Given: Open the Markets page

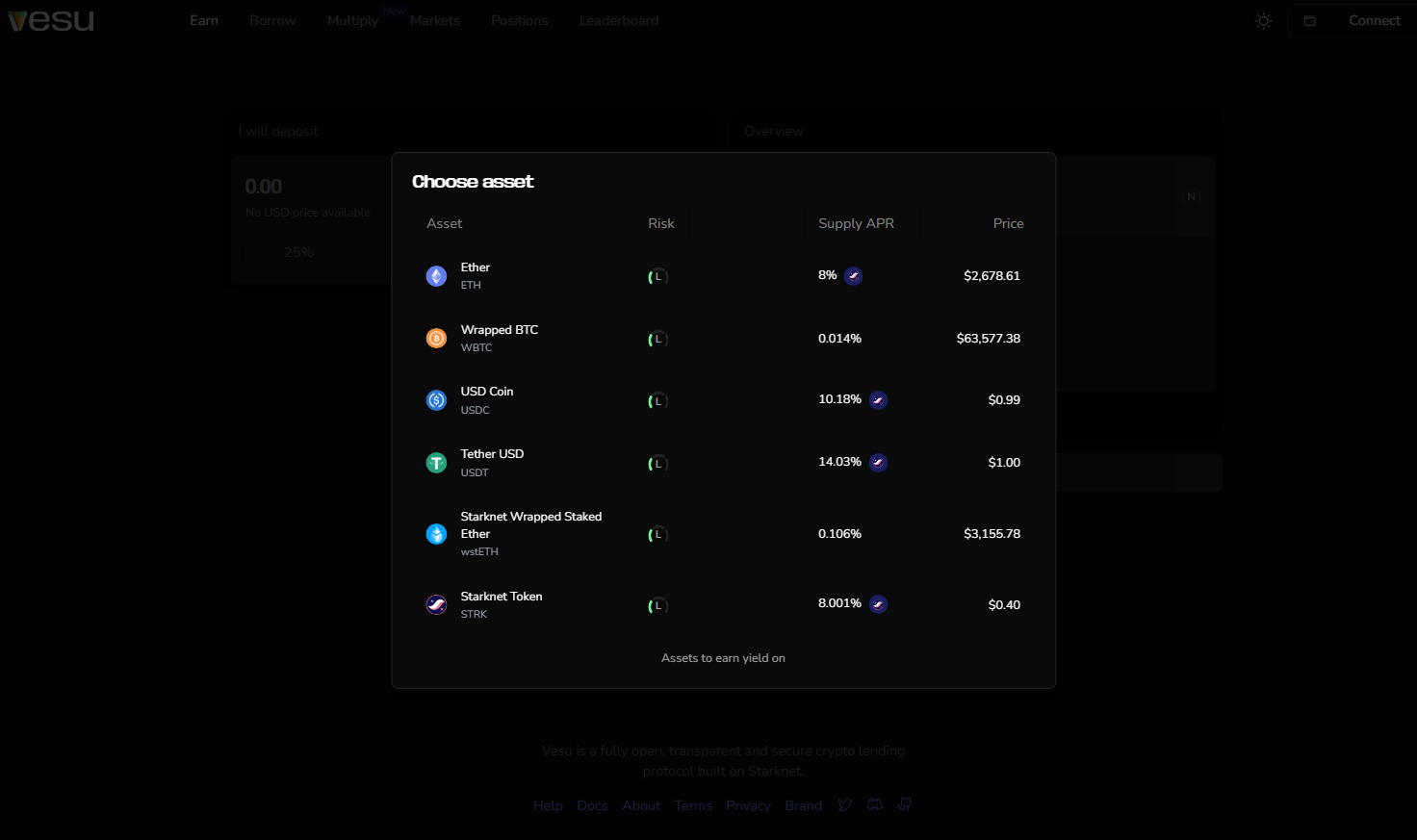Looking at the screenshot, I should (x=435, y=20).
